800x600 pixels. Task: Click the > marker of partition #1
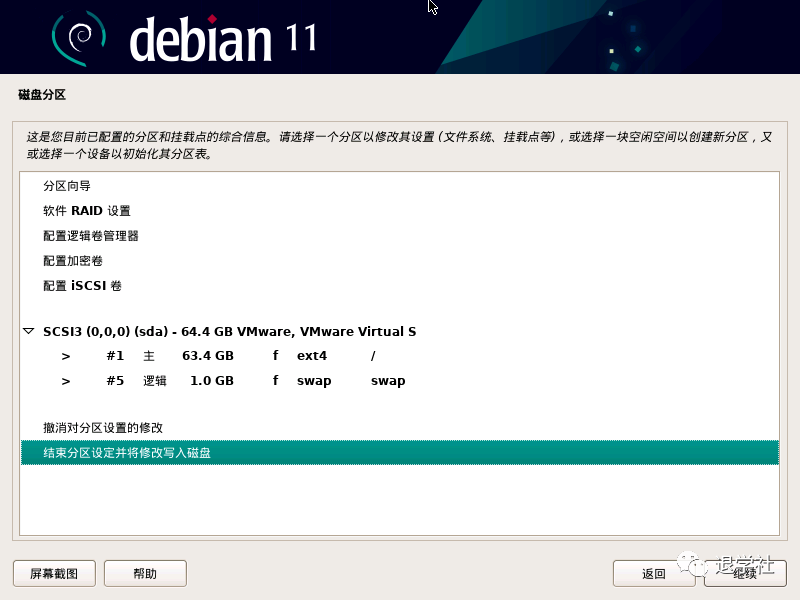(x=66, y=356)
